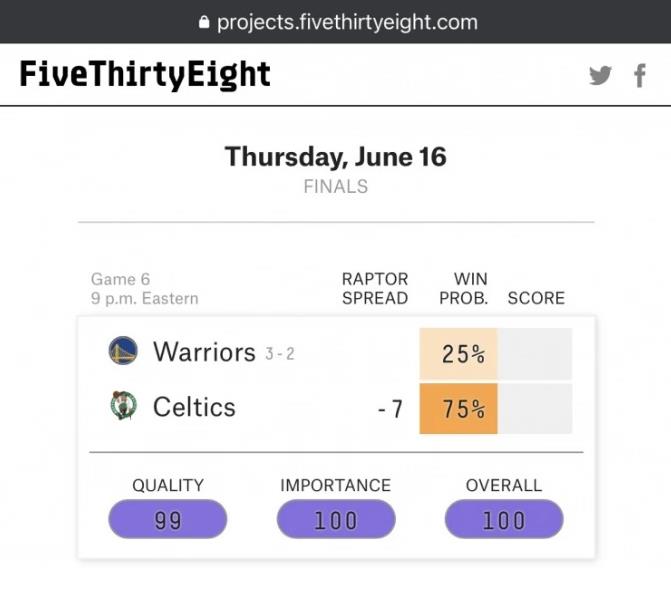Click the projects.fivethirtyeight.com URL text
Screen dimensions: 671x593
click(347, 22)
